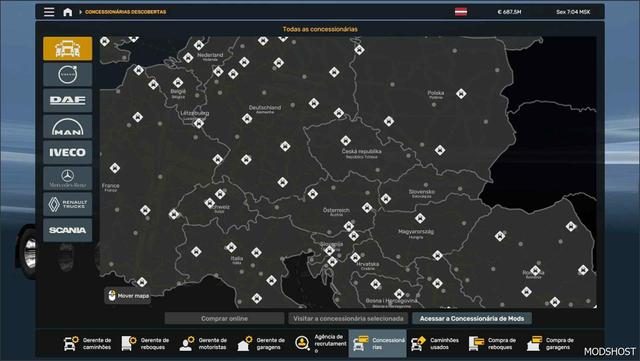Switch to Caminhões usados tab
The image size is (640, 361).
435,343
